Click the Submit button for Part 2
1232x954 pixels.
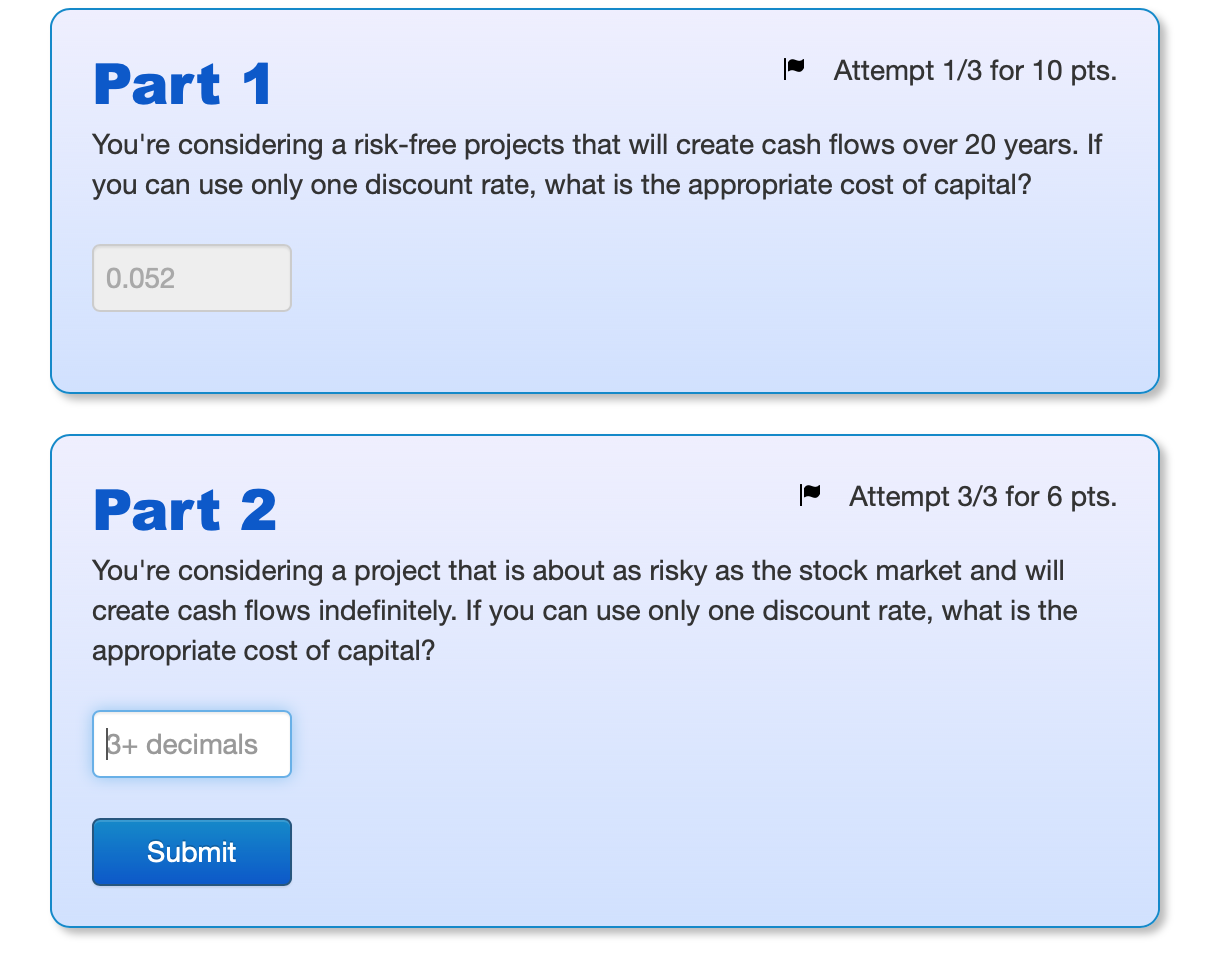191,851
